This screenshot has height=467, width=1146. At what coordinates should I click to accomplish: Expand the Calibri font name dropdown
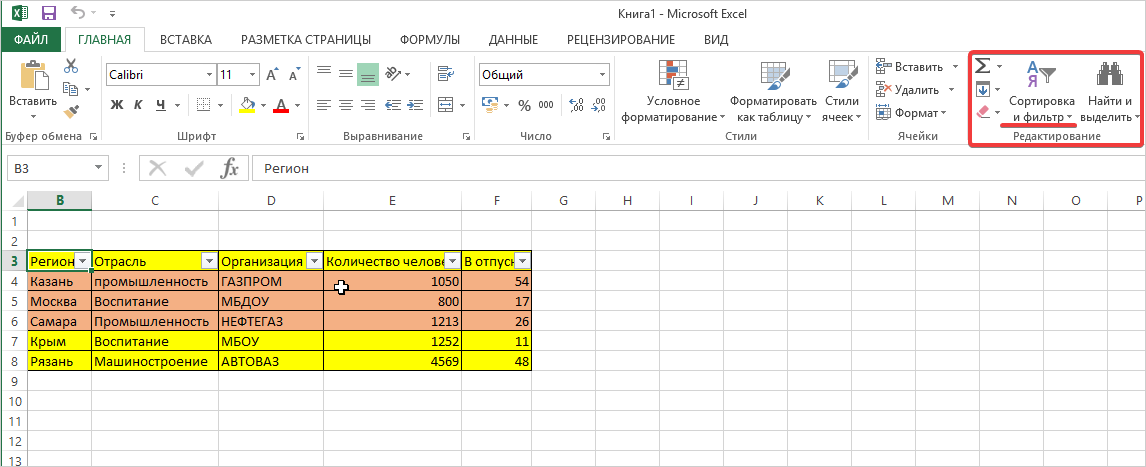(209, 75)
